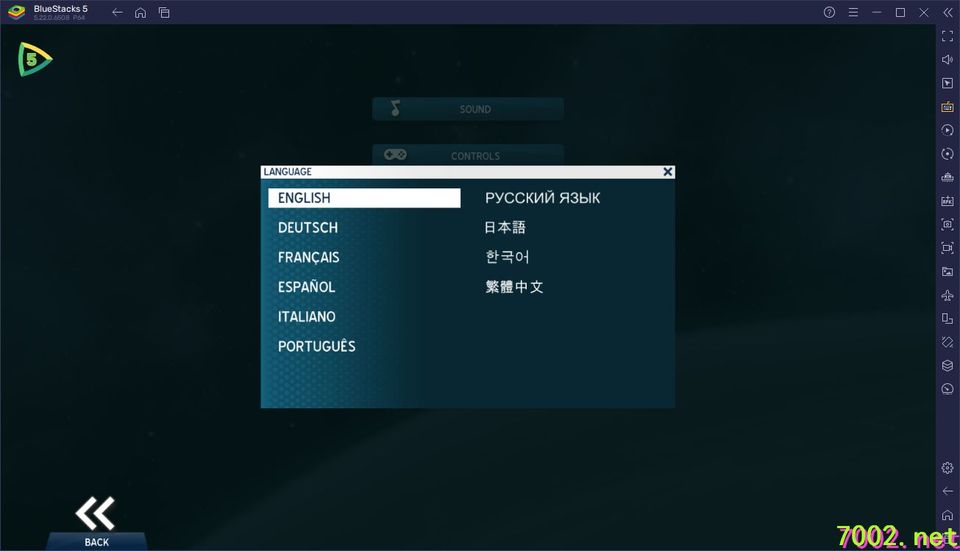Close the Language dialog with X
This screenshot has height=551, width=960.
pyautogui.click(x=668, y=172)
